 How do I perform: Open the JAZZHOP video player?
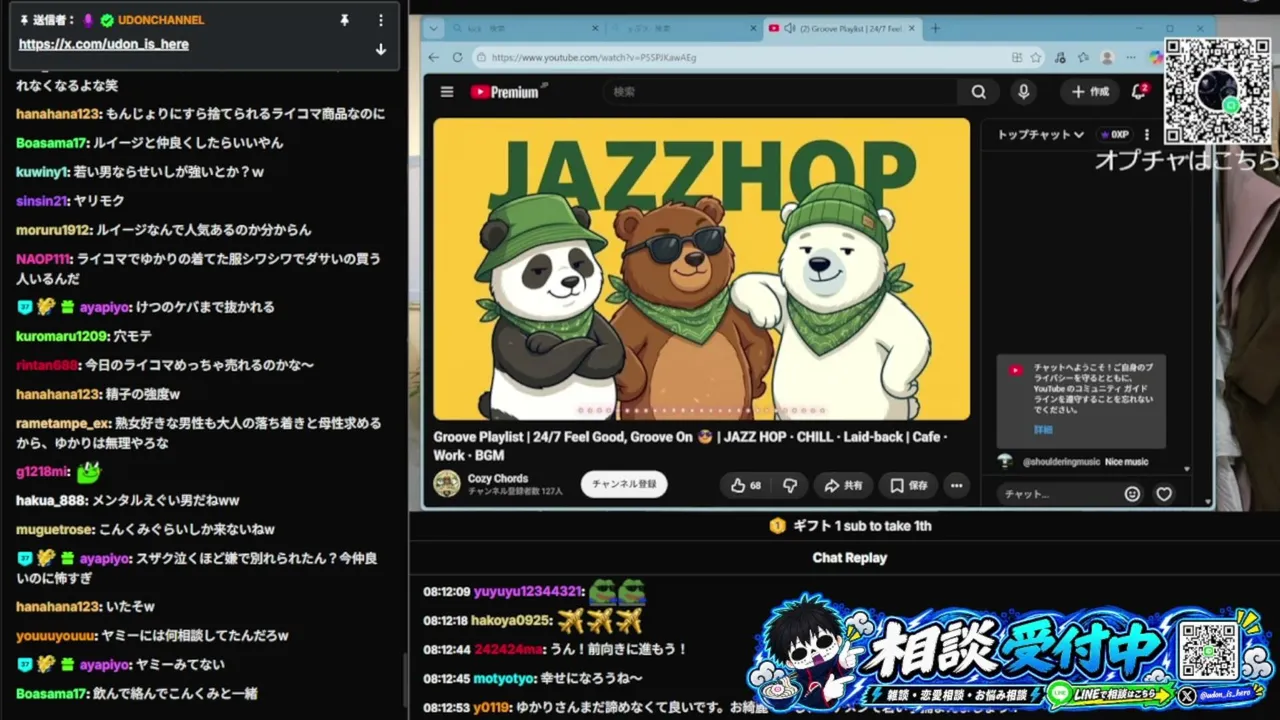[702, 269]
